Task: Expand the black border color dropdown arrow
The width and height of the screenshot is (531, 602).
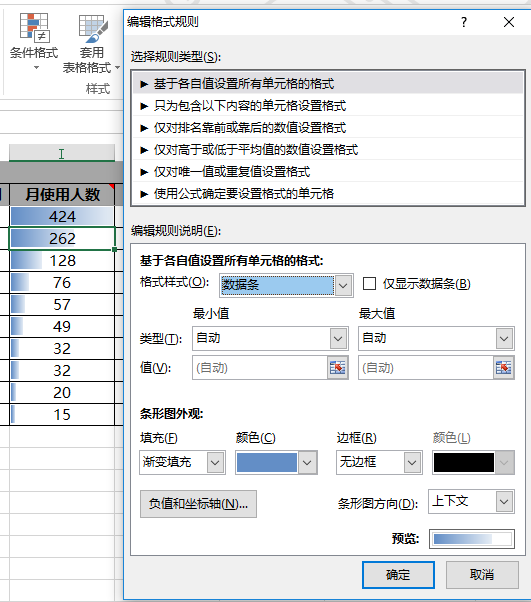Action: tap(504, 463)
